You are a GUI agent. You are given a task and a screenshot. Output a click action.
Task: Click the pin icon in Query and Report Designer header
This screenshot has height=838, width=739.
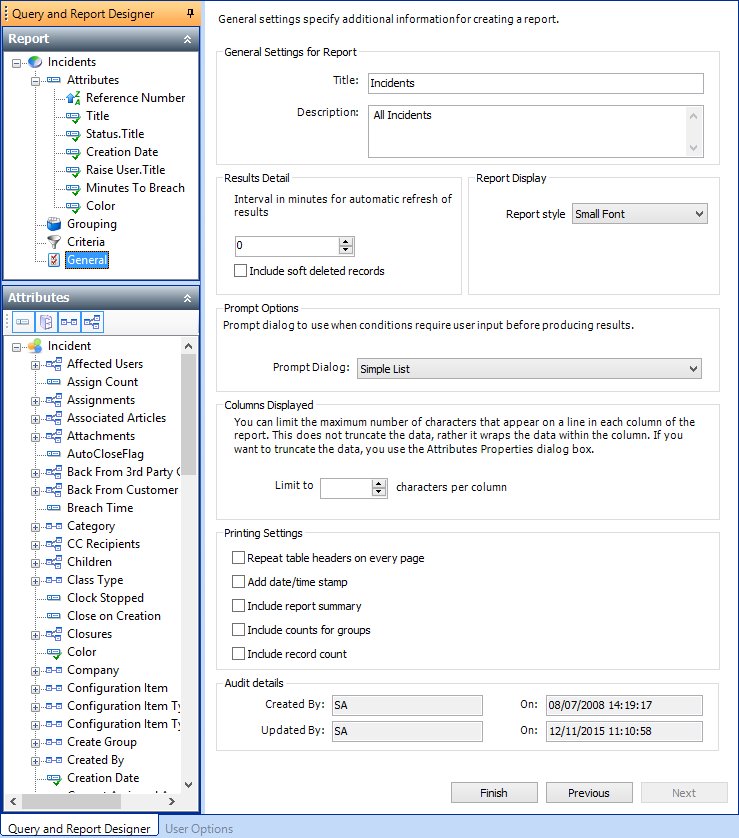pyautogui.click(x=190, y=13)
